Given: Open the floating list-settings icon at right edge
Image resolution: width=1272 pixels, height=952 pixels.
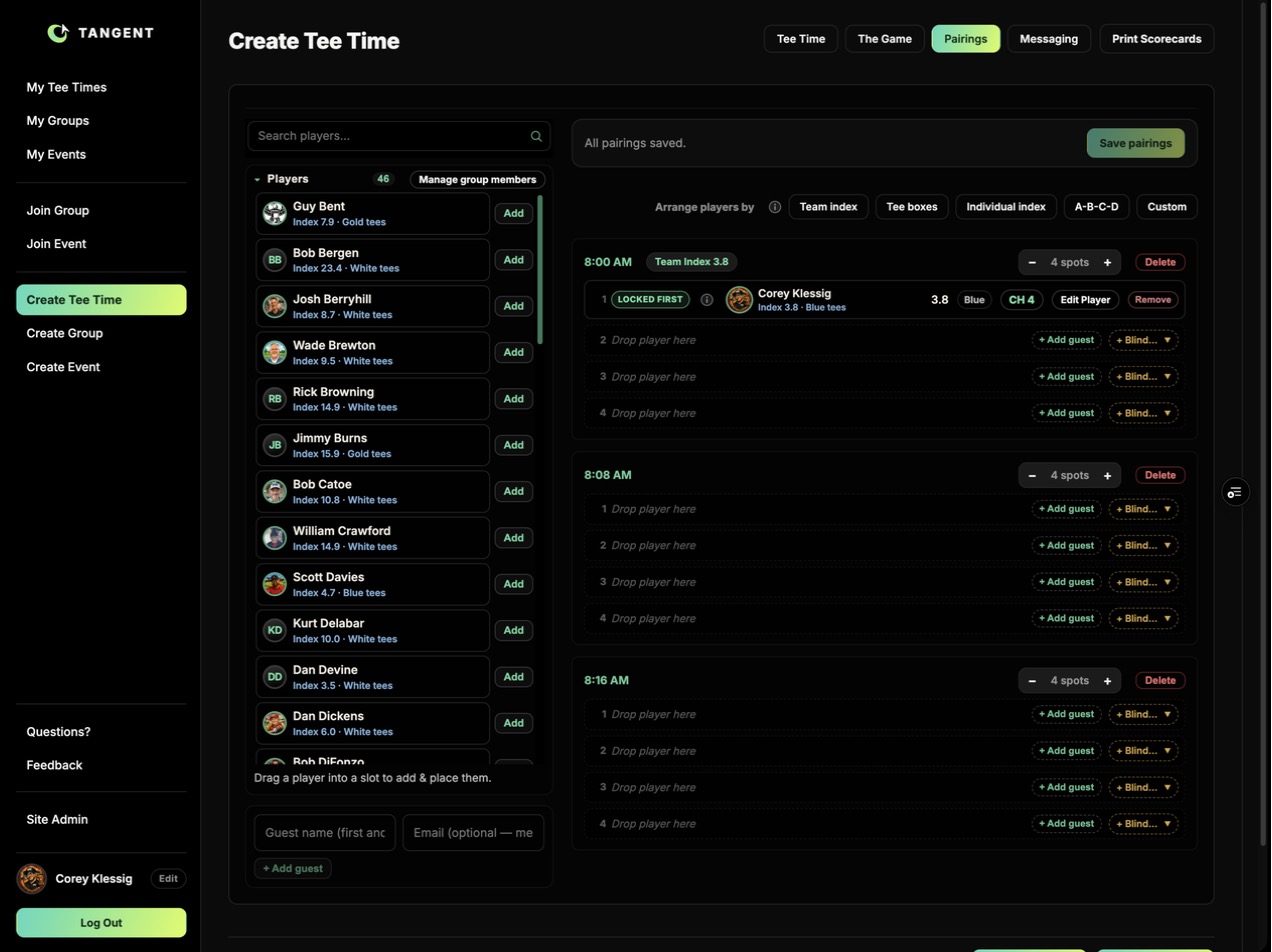Looking at the screenshot, I should (x=1236, y=492).
